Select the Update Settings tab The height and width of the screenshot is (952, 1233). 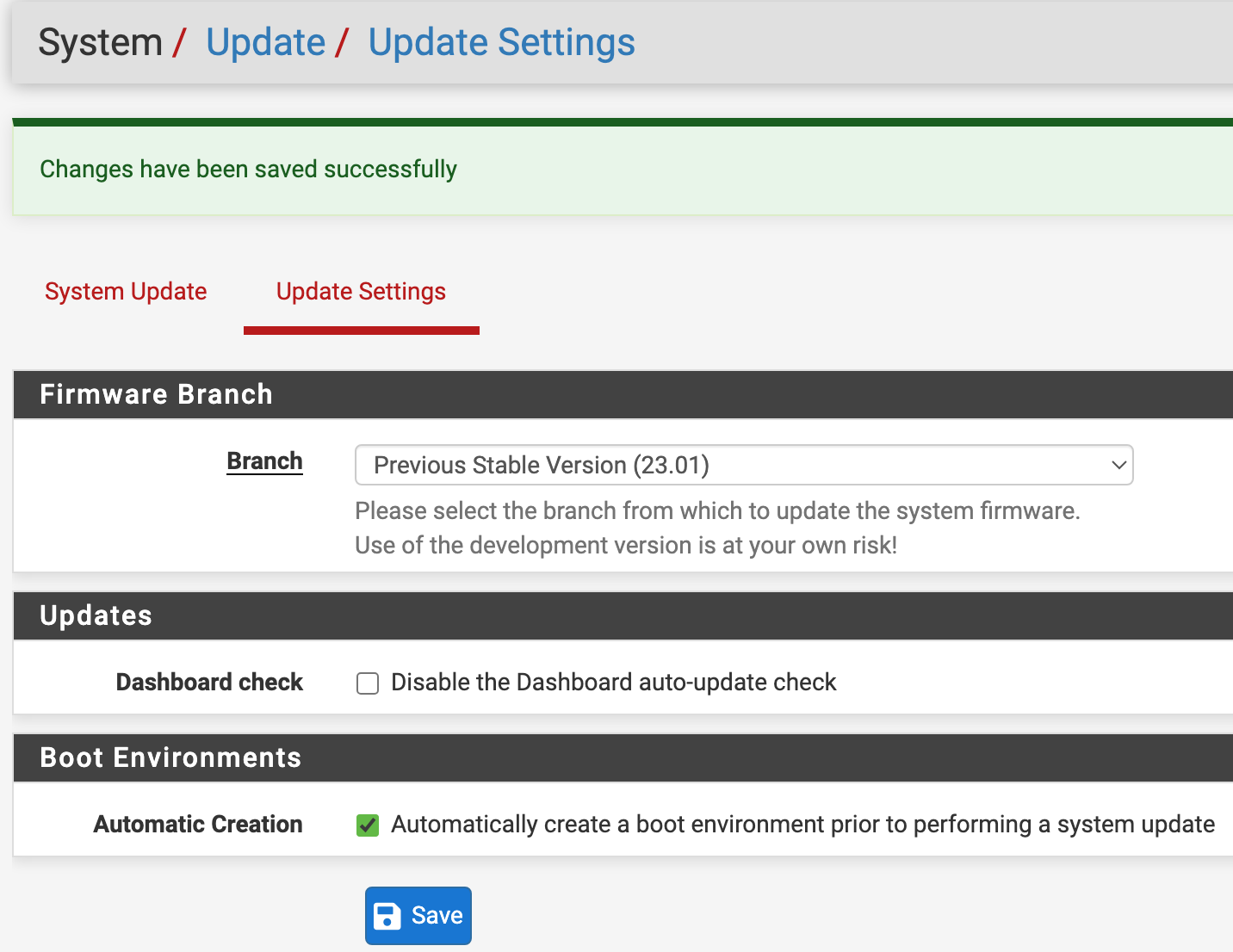click(361, 292)
